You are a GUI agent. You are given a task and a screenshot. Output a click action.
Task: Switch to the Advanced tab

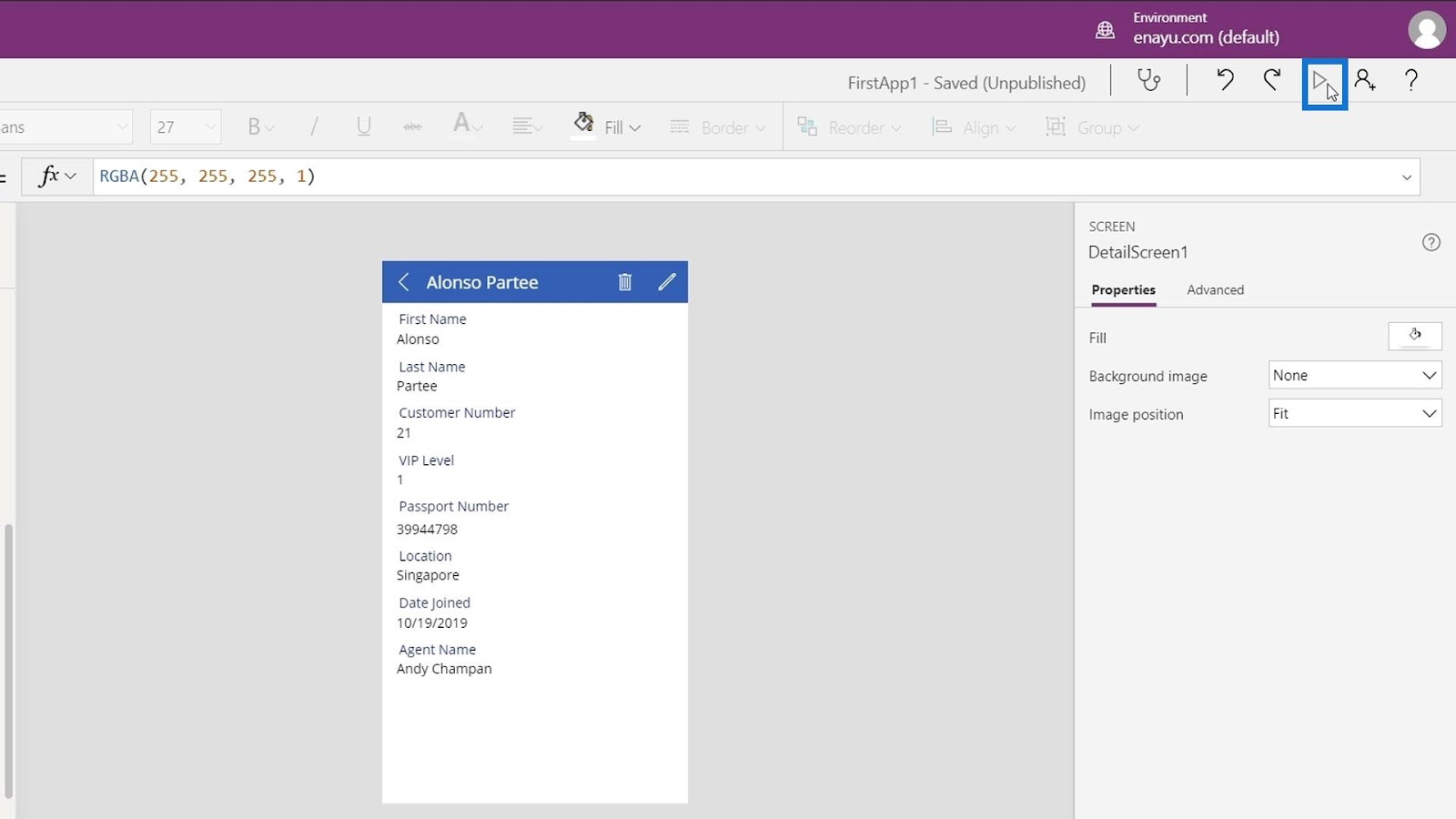(x=1215, y=289)
